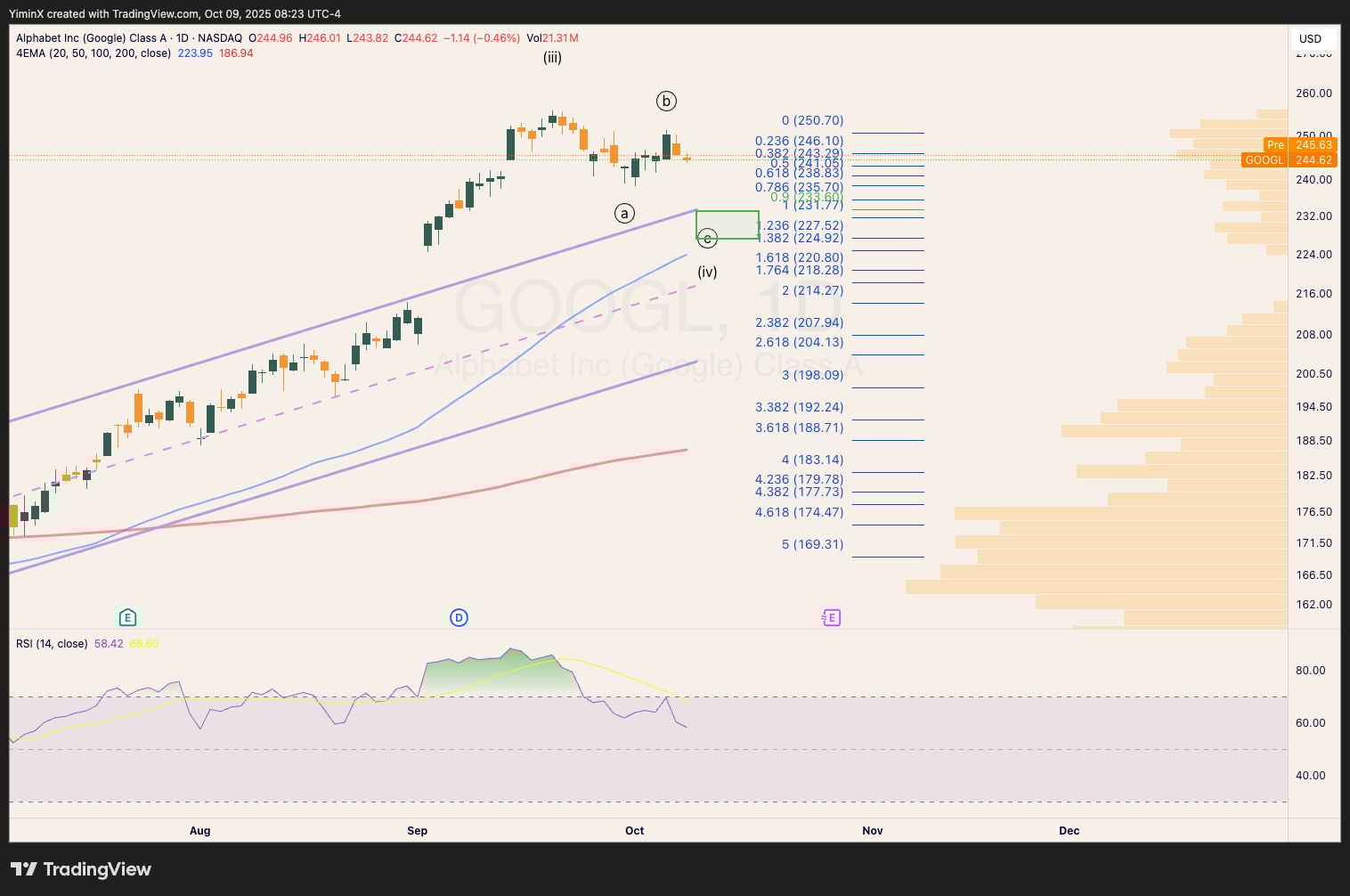
Task: Click the green earnings E marker
Action: [x=127, y=617]
